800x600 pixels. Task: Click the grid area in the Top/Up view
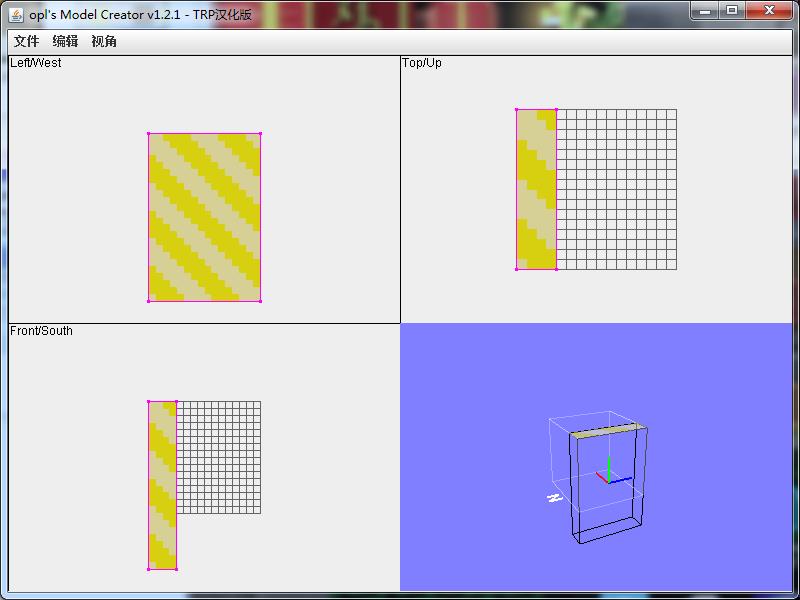coord(616,189)
